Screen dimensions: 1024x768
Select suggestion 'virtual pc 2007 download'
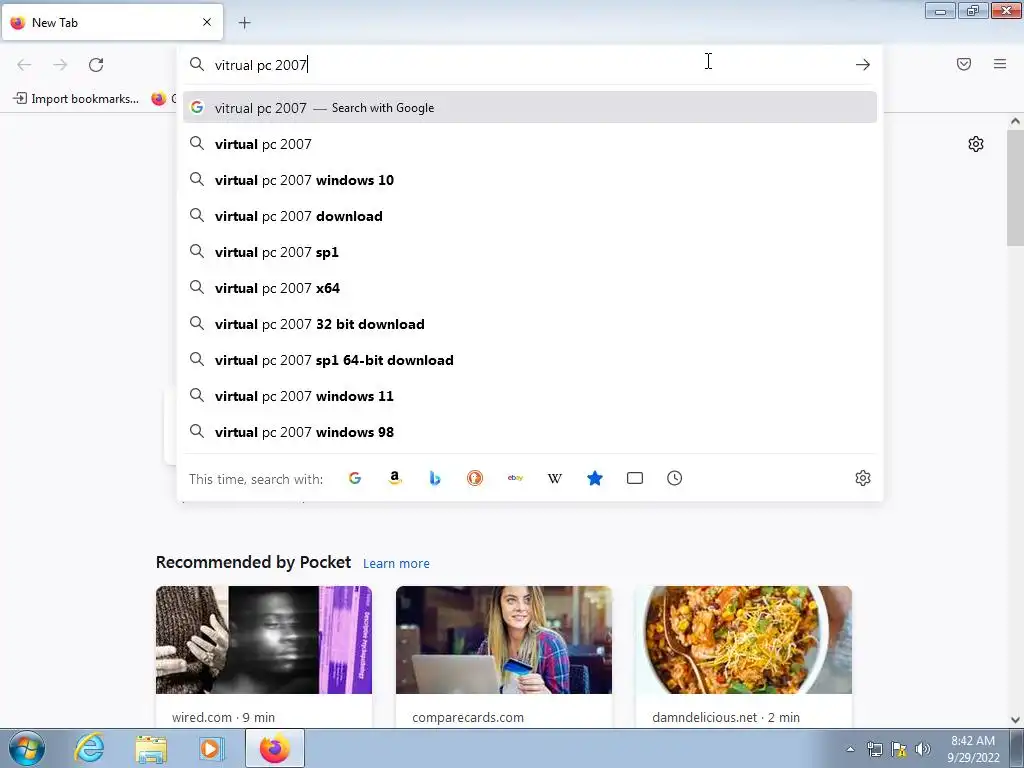tap(530, 216)
